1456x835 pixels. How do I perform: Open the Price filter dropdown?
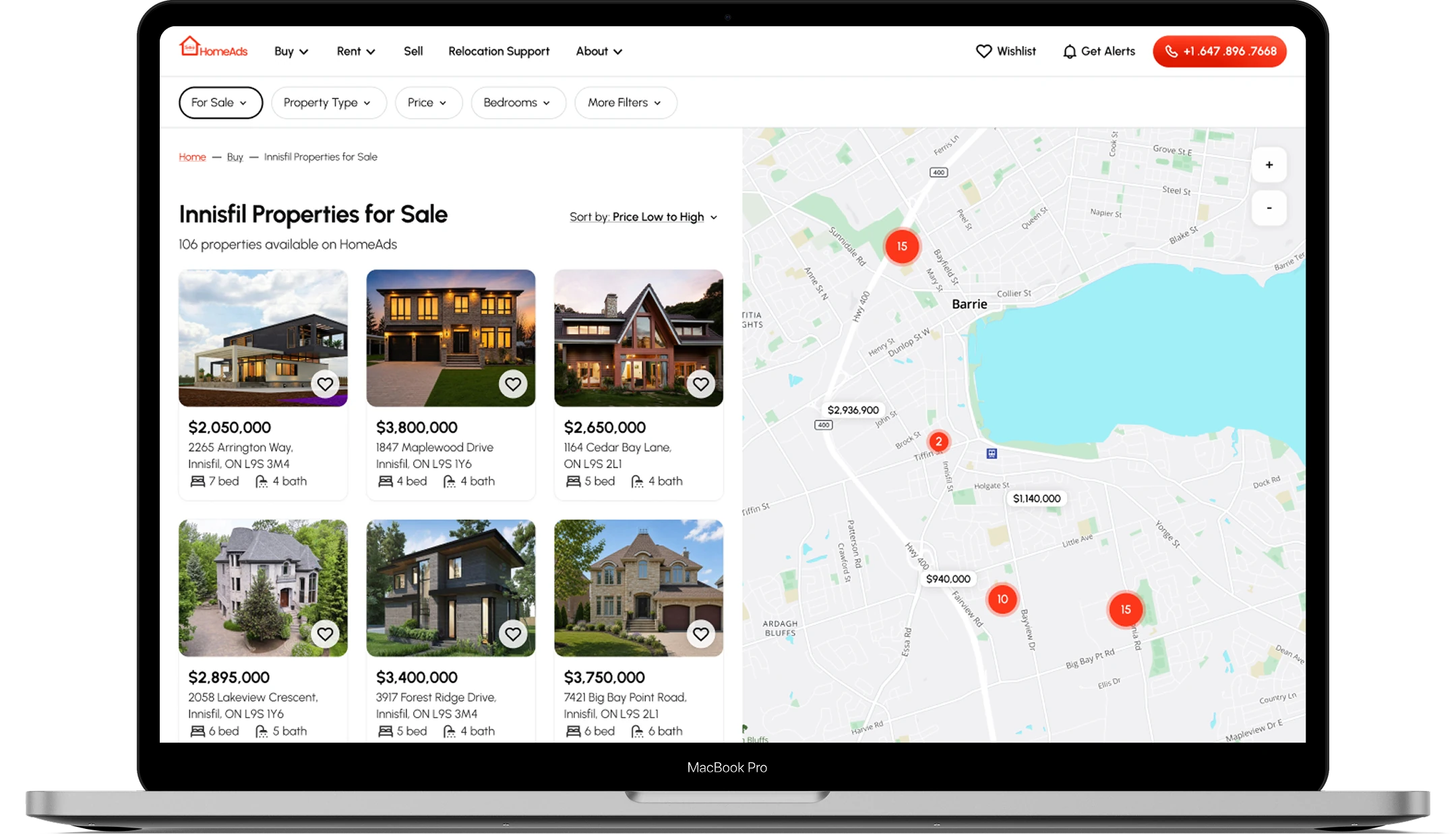point(428,103)
